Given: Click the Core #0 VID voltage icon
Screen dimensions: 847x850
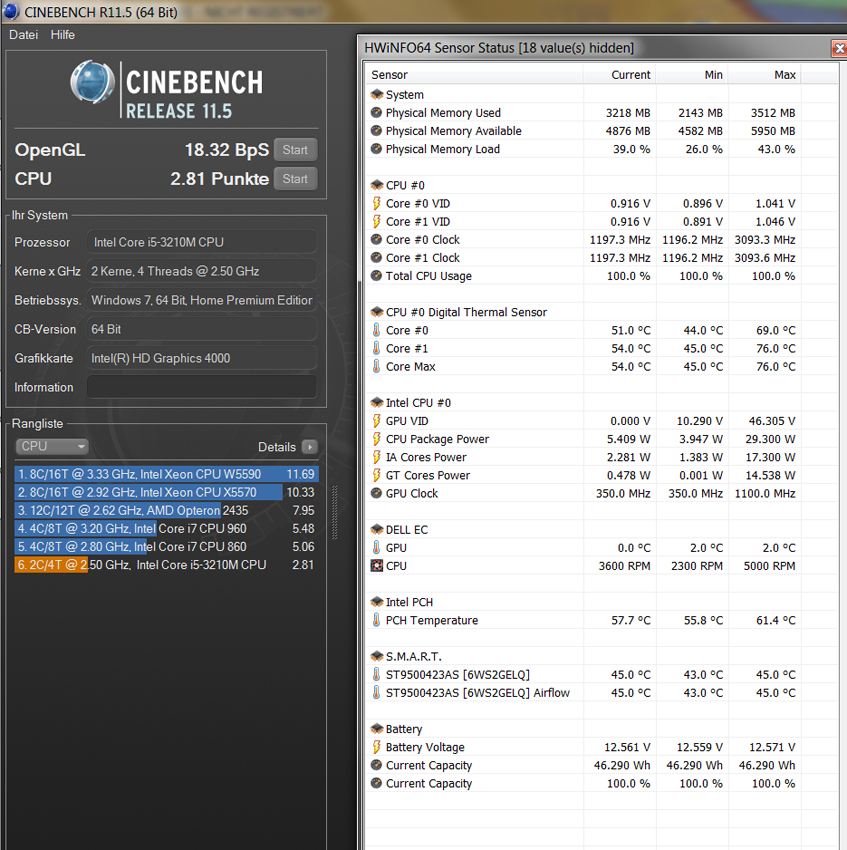Looking at the screenshot, I should pyautogui.click(x=376, y=203).
